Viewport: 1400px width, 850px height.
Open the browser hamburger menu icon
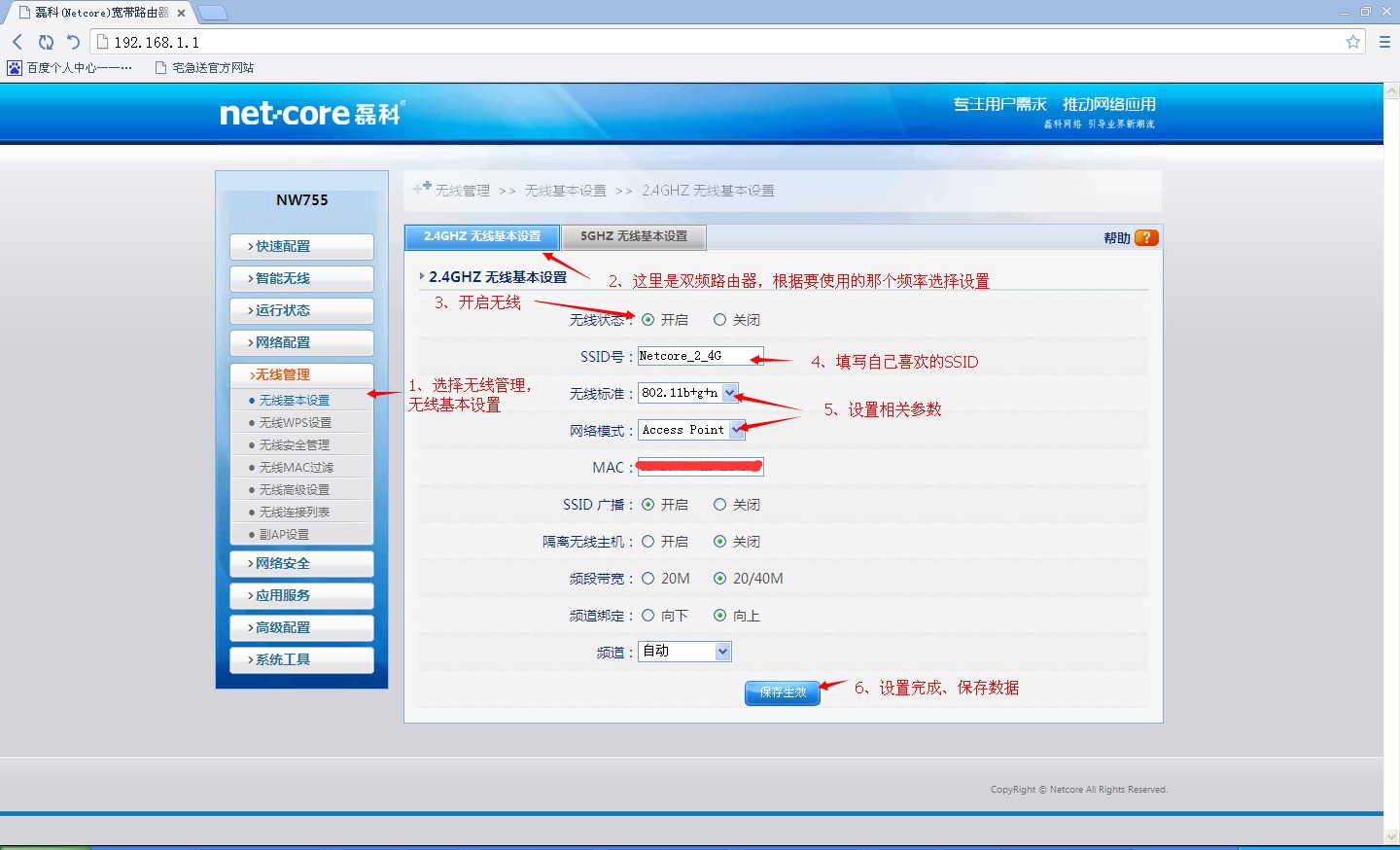(x=1384, y=42)
